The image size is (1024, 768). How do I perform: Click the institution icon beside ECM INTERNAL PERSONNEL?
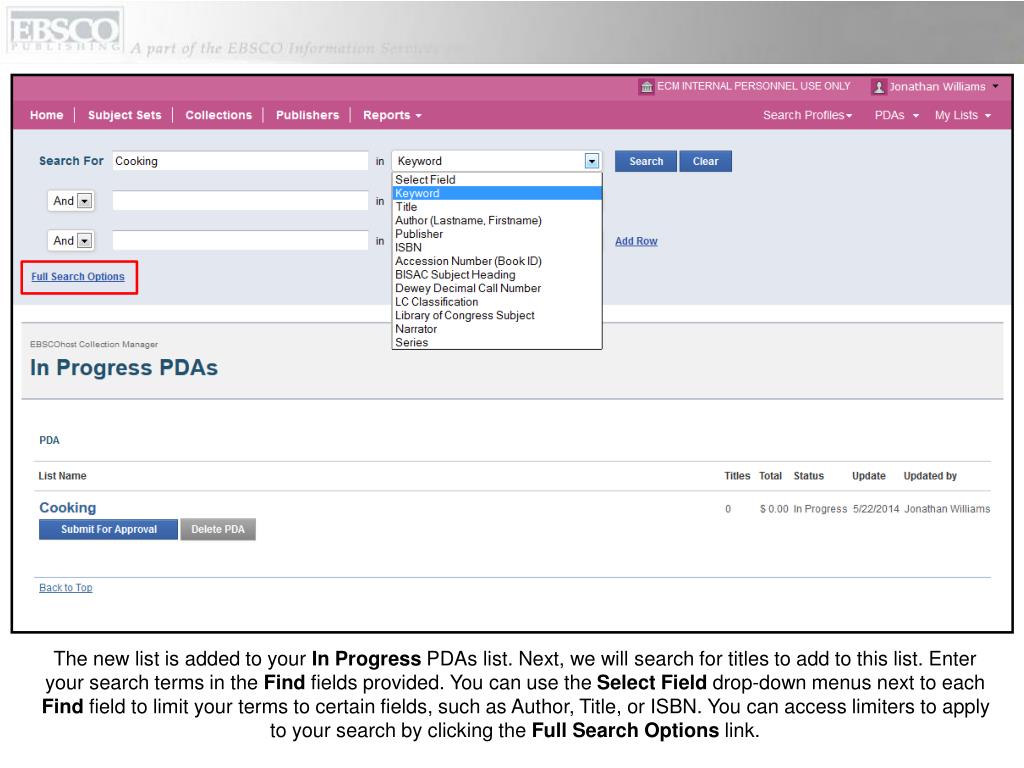point(647,87)
